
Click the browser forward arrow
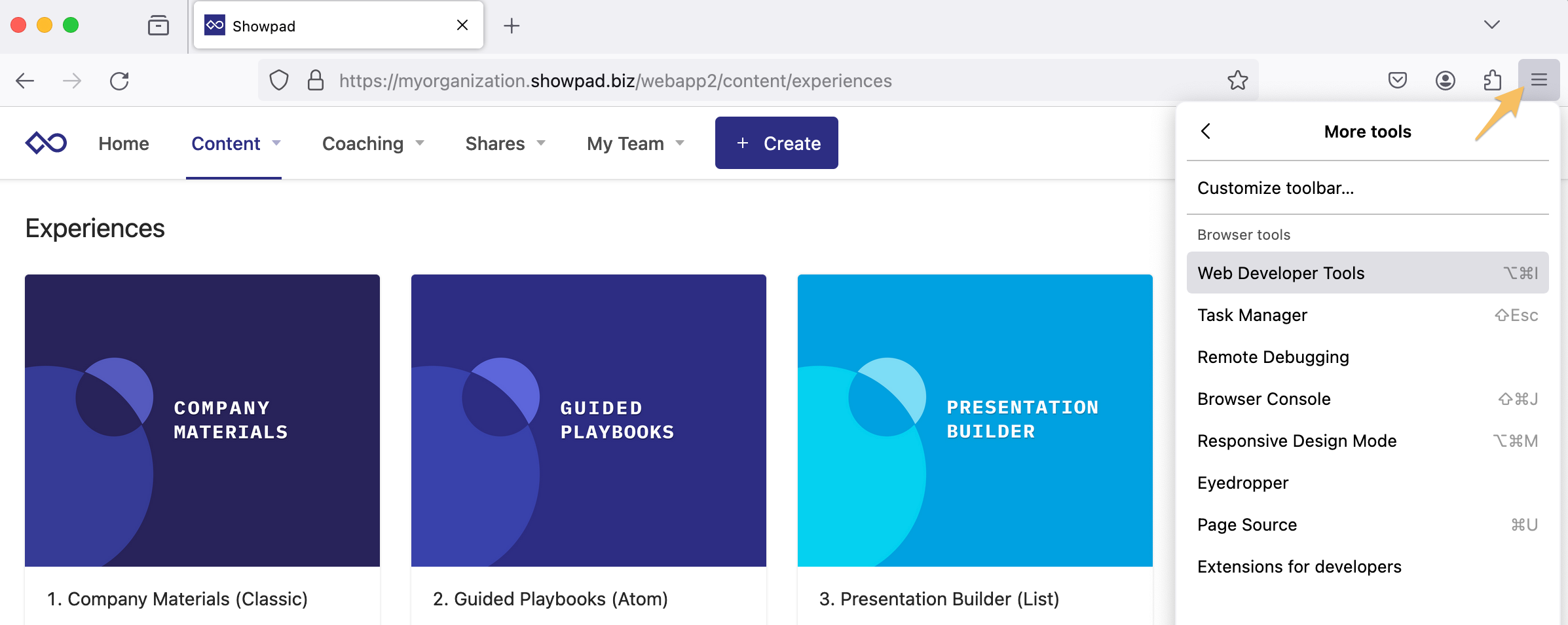72,81
